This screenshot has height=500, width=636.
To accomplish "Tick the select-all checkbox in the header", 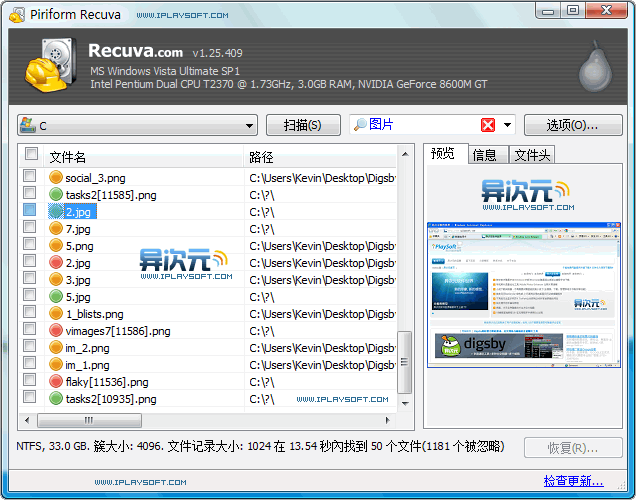I will tap(31, 155).
